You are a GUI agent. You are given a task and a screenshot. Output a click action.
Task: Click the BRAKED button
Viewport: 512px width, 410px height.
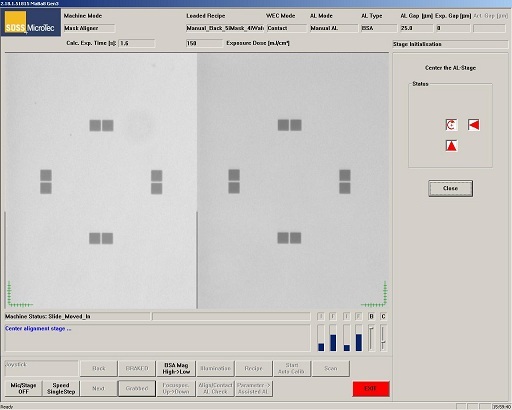pyautogui.click(x=137, y=368)
